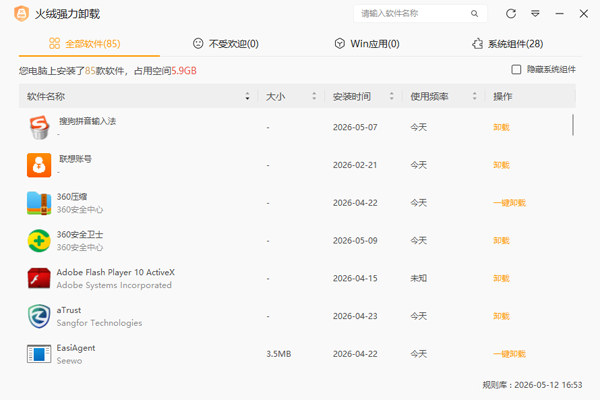Select the 360压缩 name text
Image resolution: width=600 pixels, height=400 pixels.
coord(72,197)
